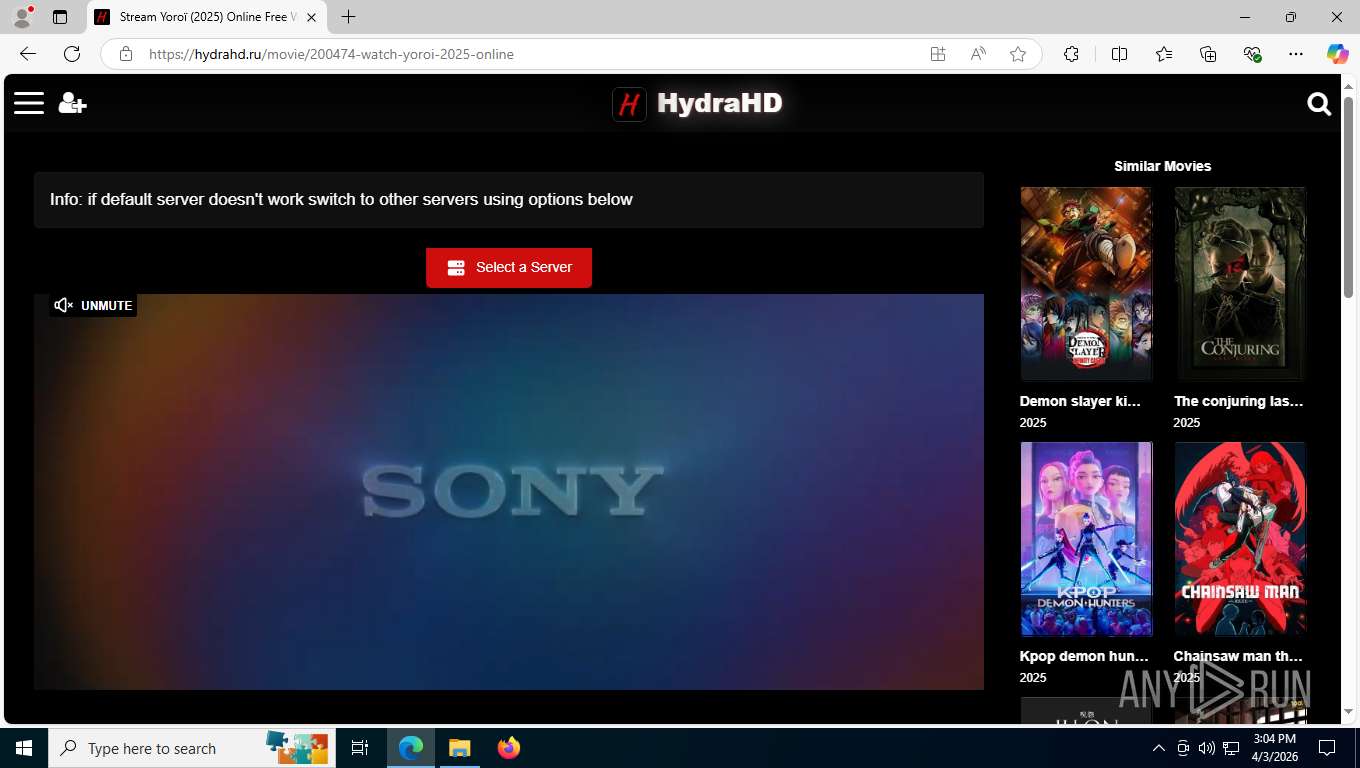Open The Conjuring movie poster
Image resolution: width=1360 pixels, height=768 pixels.
pos(1240,284)
